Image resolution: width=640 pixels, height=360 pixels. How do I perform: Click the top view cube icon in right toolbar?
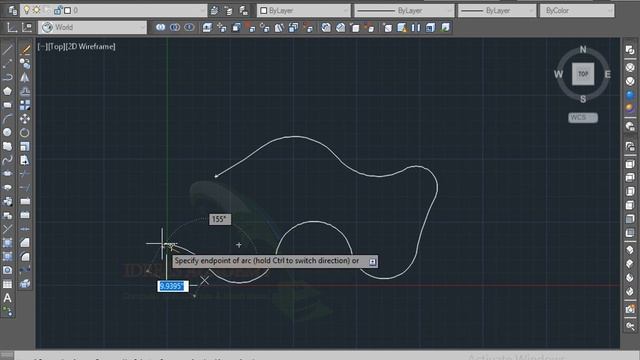click(x=630, y=164)
